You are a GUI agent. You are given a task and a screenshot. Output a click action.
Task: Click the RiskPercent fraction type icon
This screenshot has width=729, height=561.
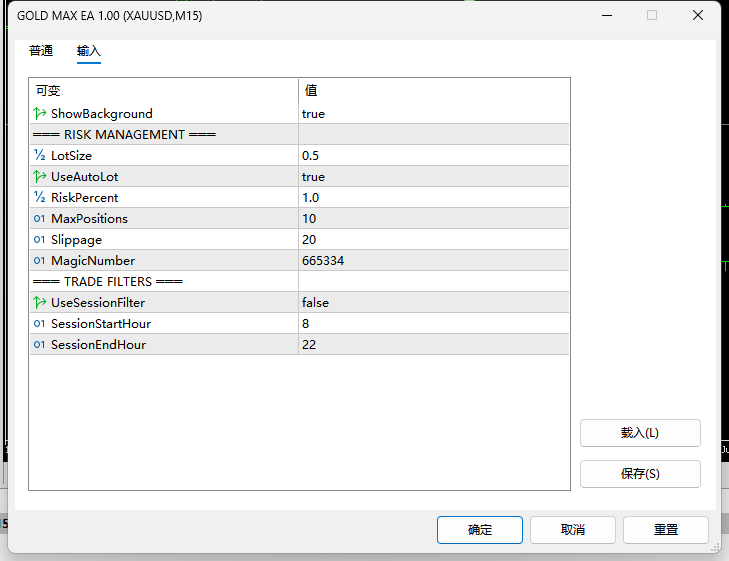pos(40,198)
